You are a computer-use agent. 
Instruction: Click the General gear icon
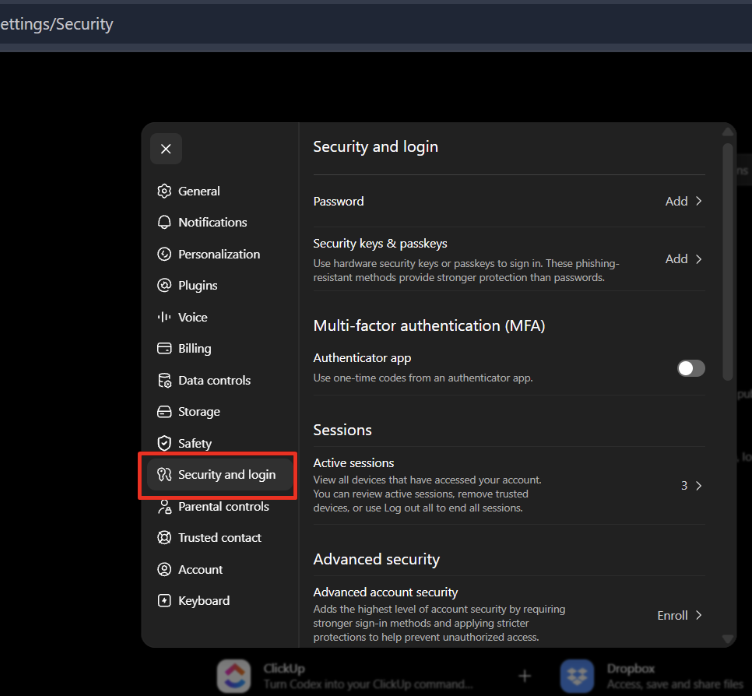tap(164, 192)
